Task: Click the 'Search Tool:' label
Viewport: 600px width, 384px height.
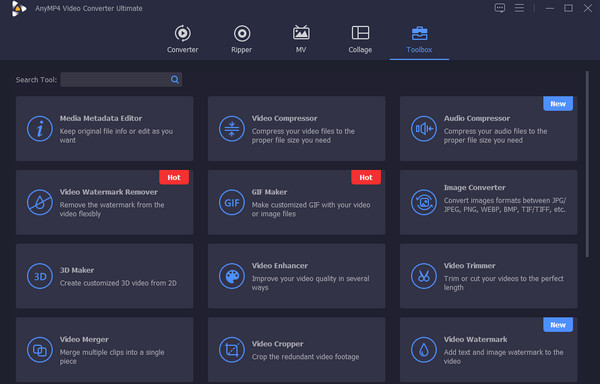Action: [36, 80]
